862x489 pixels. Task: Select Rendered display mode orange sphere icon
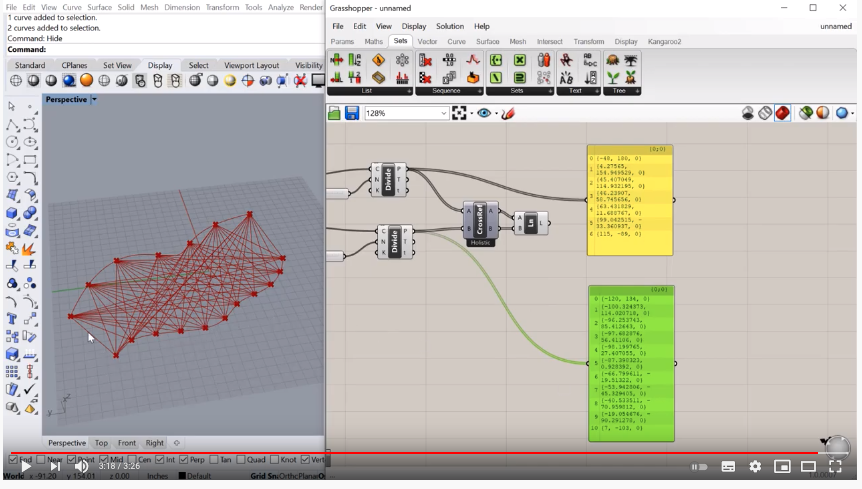[86, 81]
